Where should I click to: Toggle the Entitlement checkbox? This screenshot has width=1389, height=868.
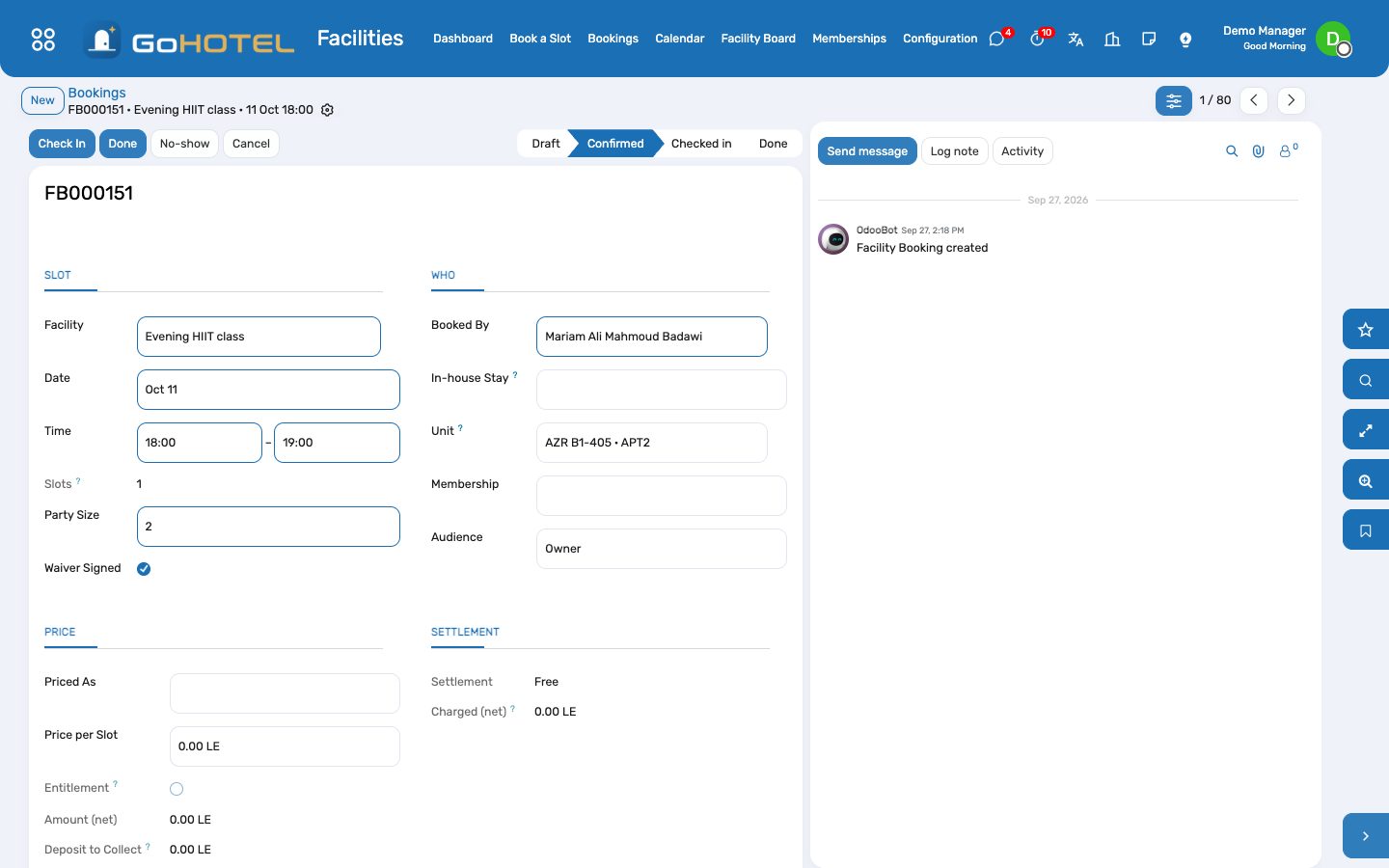[177, 789]
